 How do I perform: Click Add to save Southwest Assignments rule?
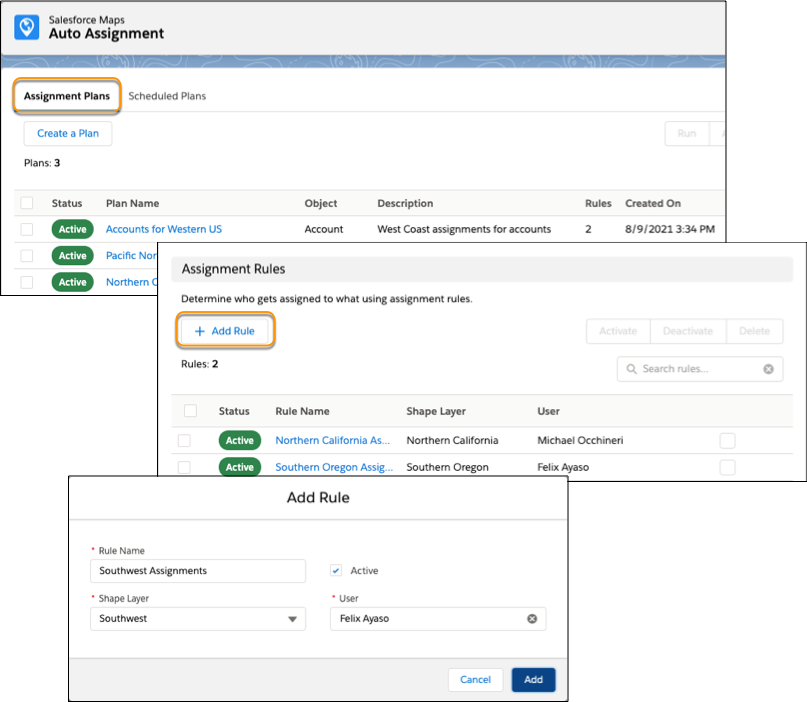tap(533, 679)
